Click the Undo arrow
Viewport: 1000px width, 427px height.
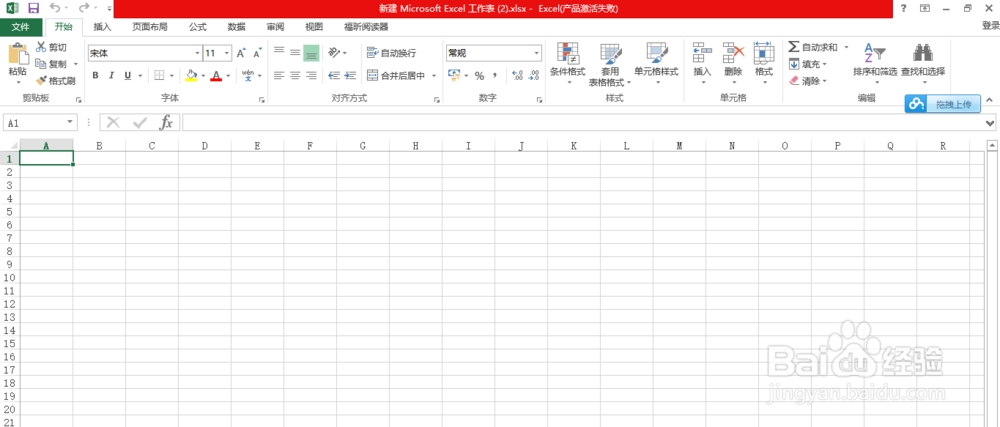click(55, 8)
